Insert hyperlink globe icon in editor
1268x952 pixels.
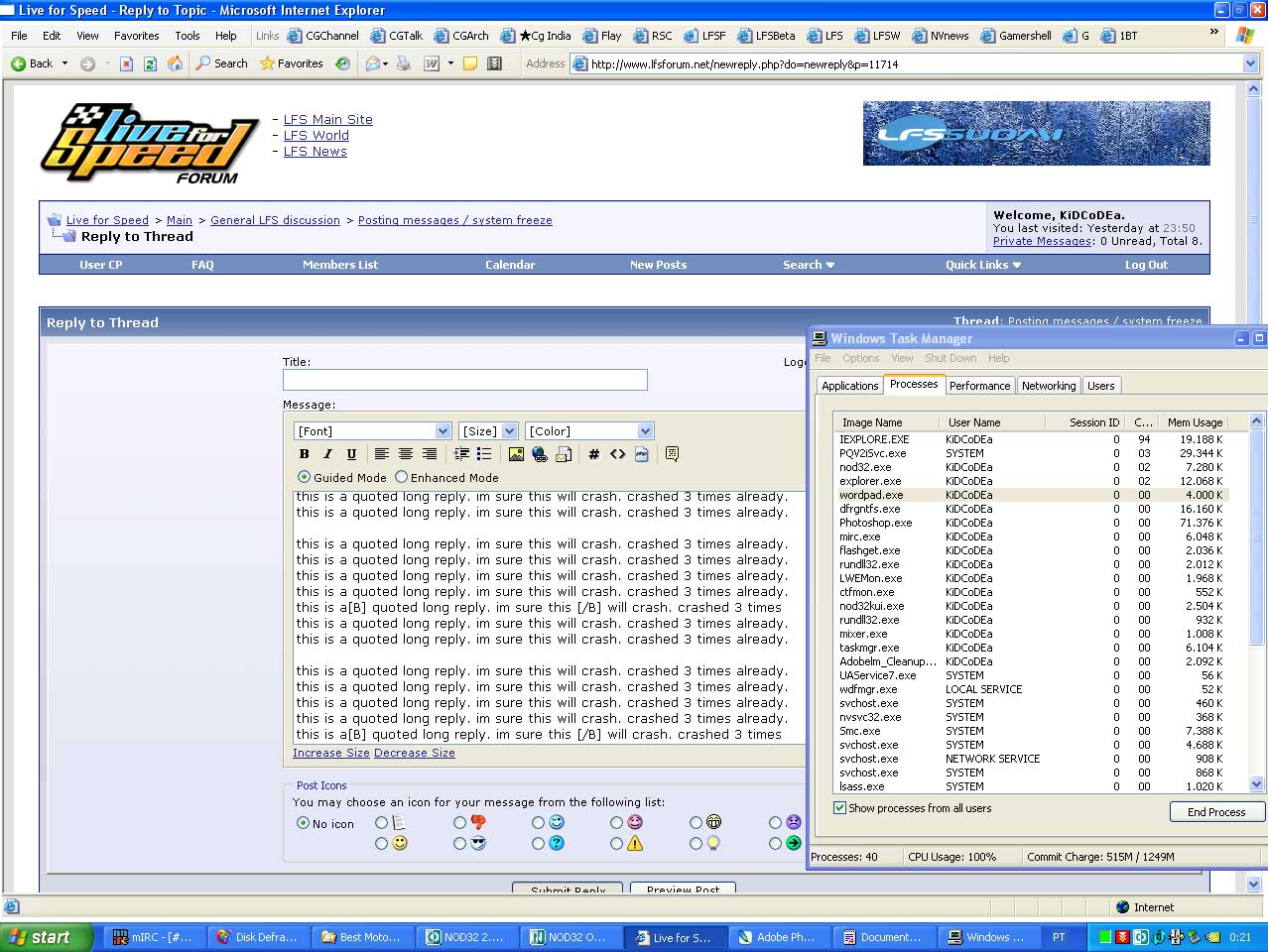[x=540, y=454]
